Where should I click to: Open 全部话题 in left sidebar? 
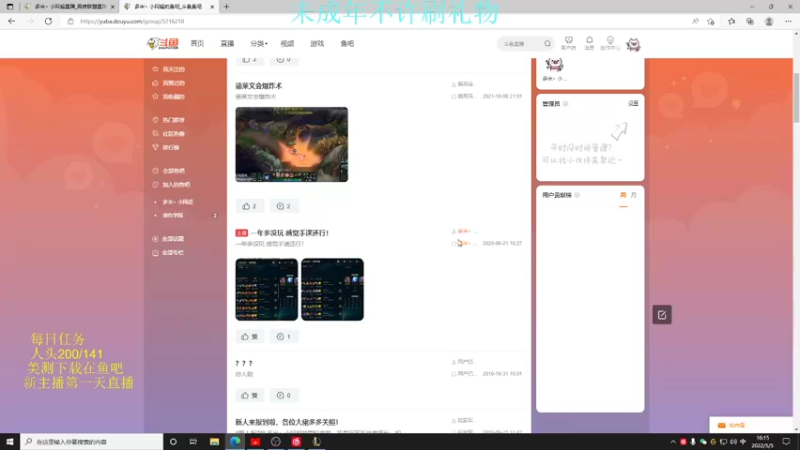pos(169,239)
